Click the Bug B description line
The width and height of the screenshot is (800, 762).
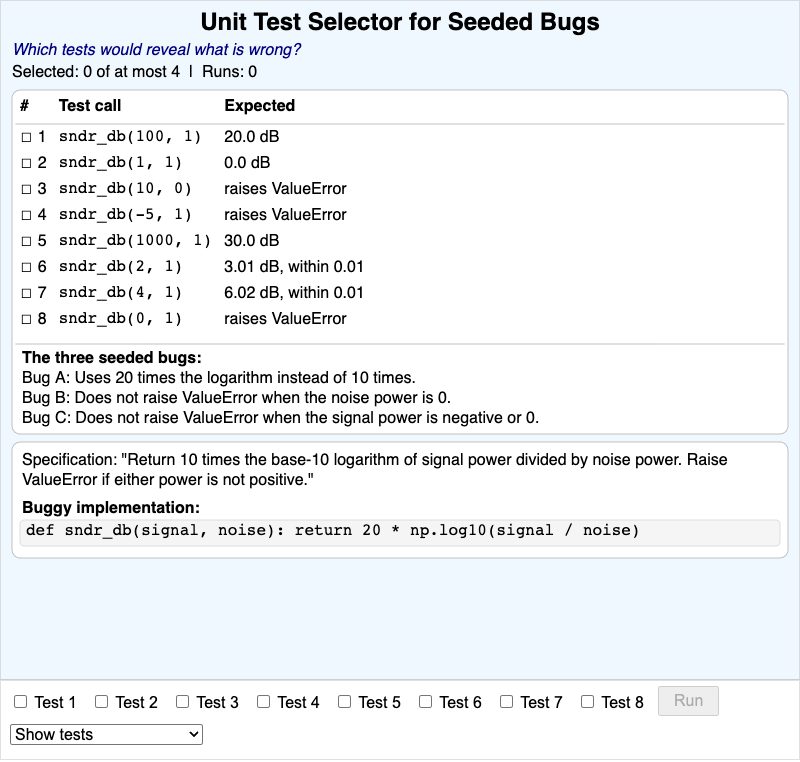click(236, 397)
